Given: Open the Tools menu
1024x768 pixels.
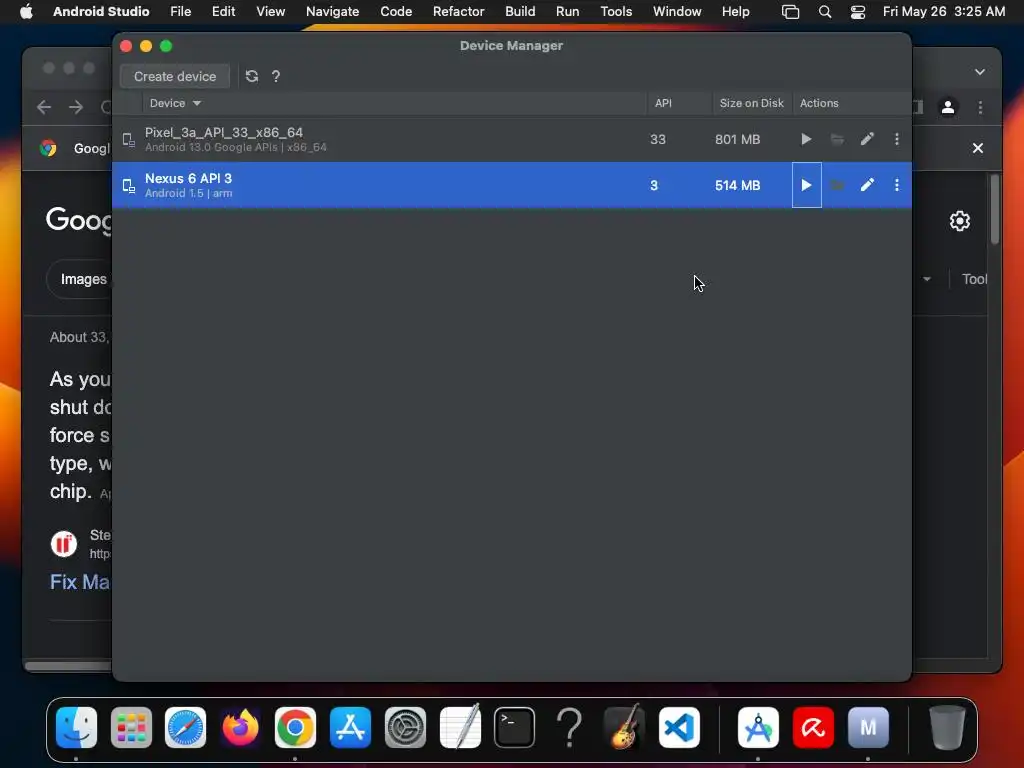Looking at the screenshot, I should pos(616,11).
